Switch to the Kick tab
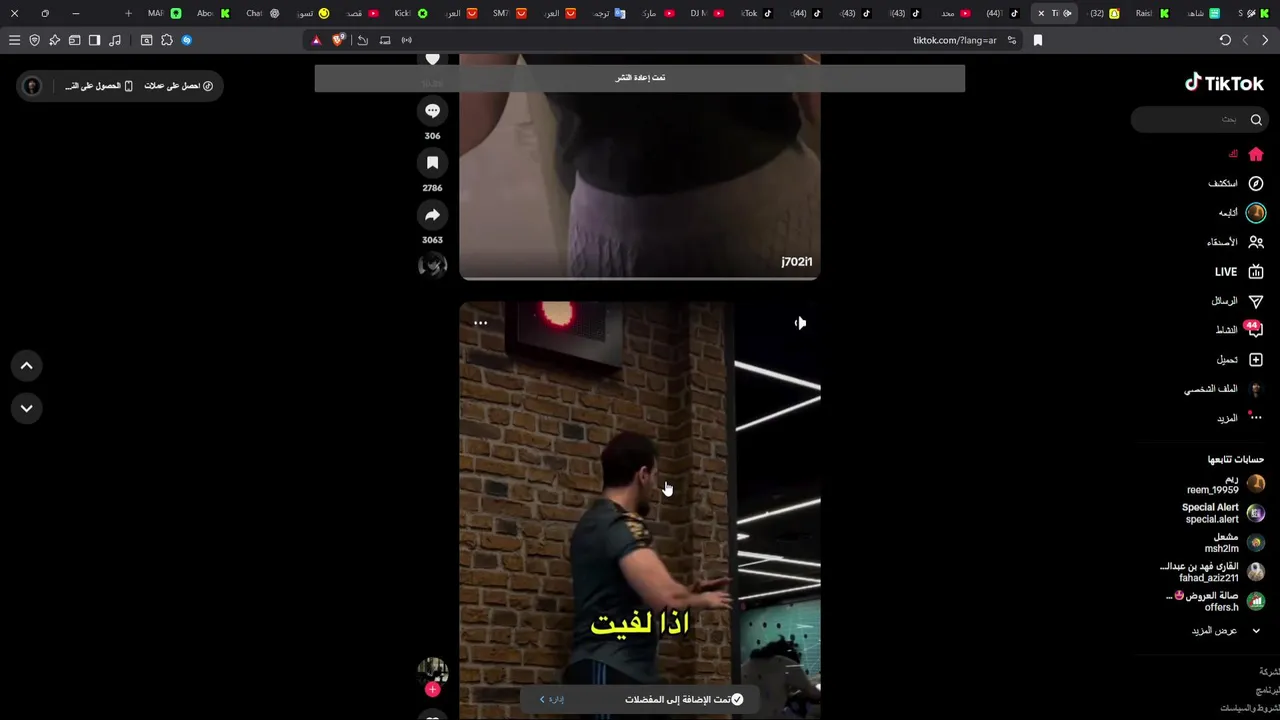Viewport: 1280px width, 720px height. pyautogui.click(x=411, y=13)
